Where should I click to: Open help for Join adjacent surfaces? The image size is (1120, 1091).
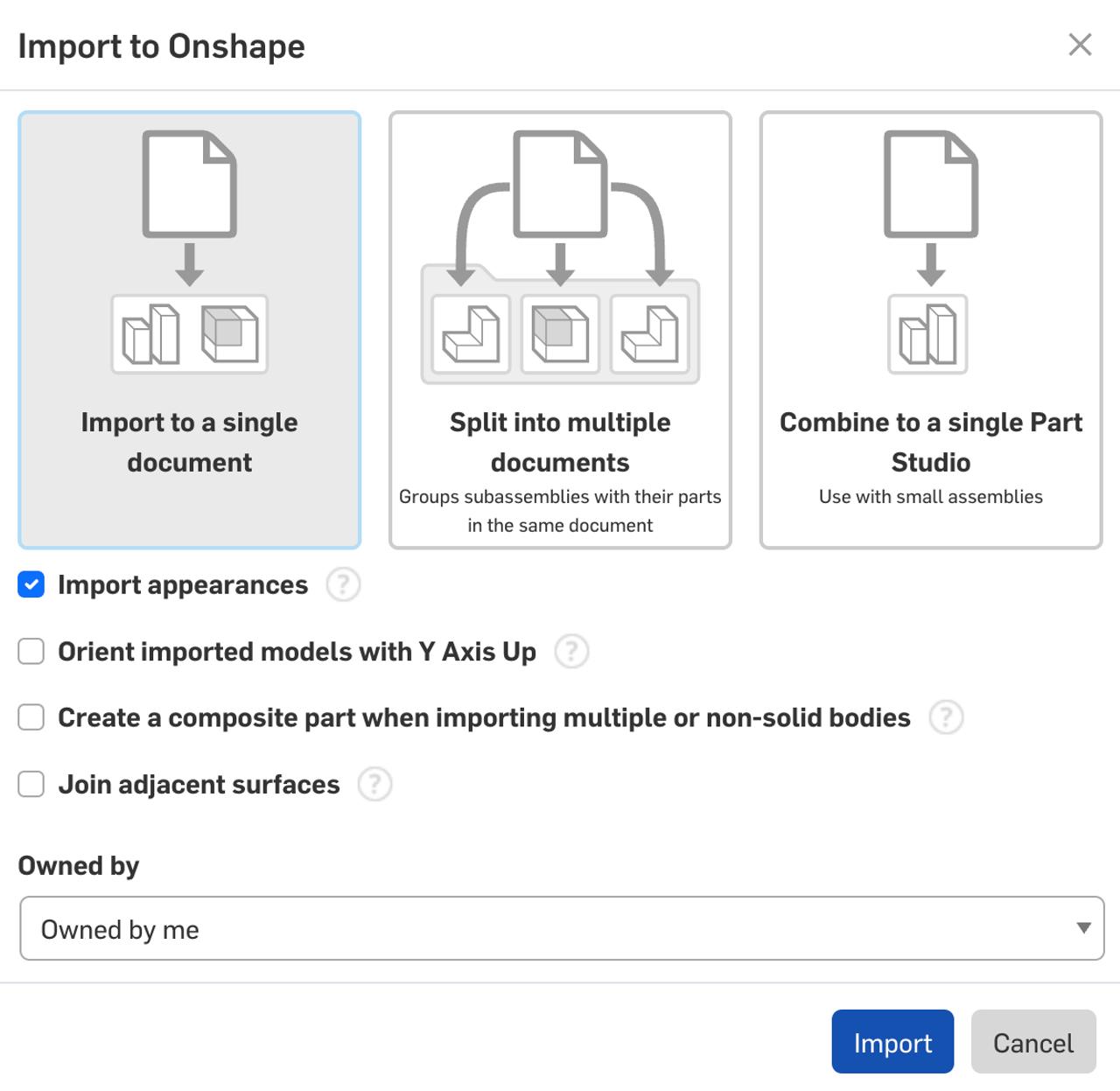(x=374, y=784)
